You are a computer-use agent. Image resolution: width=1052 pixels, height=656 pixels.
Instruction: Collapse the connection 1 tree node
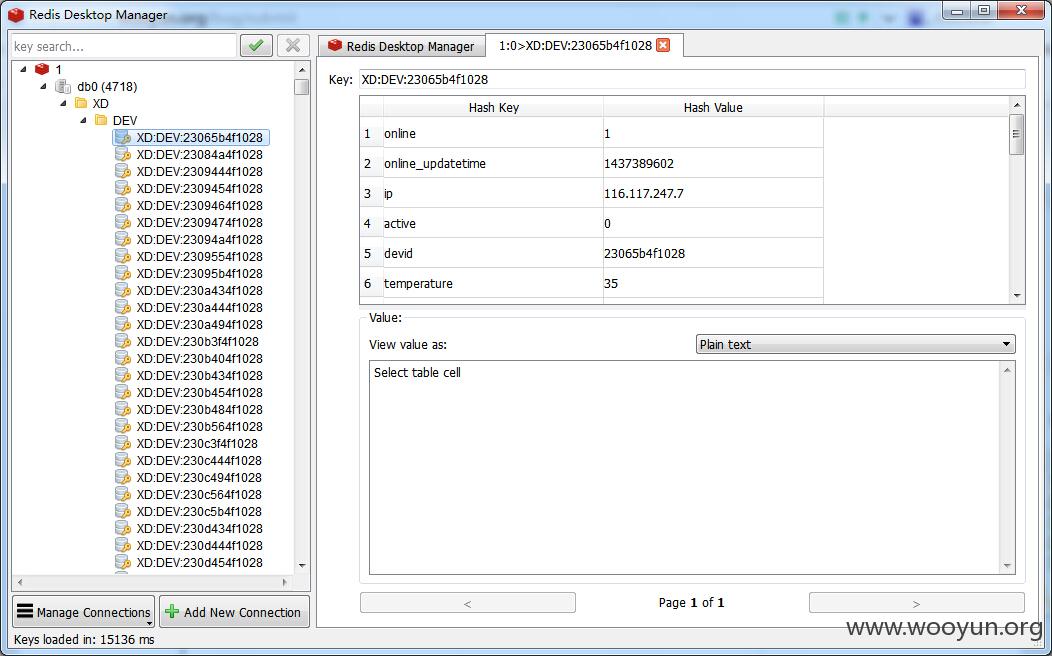point(23,69)
